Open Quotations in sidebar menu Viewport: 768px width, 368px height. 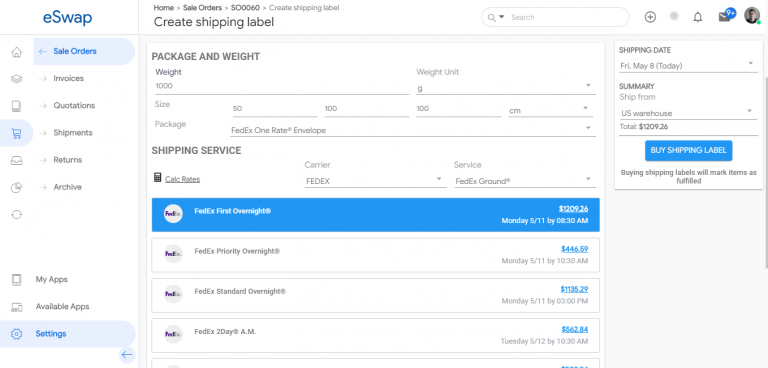point(74,105)
